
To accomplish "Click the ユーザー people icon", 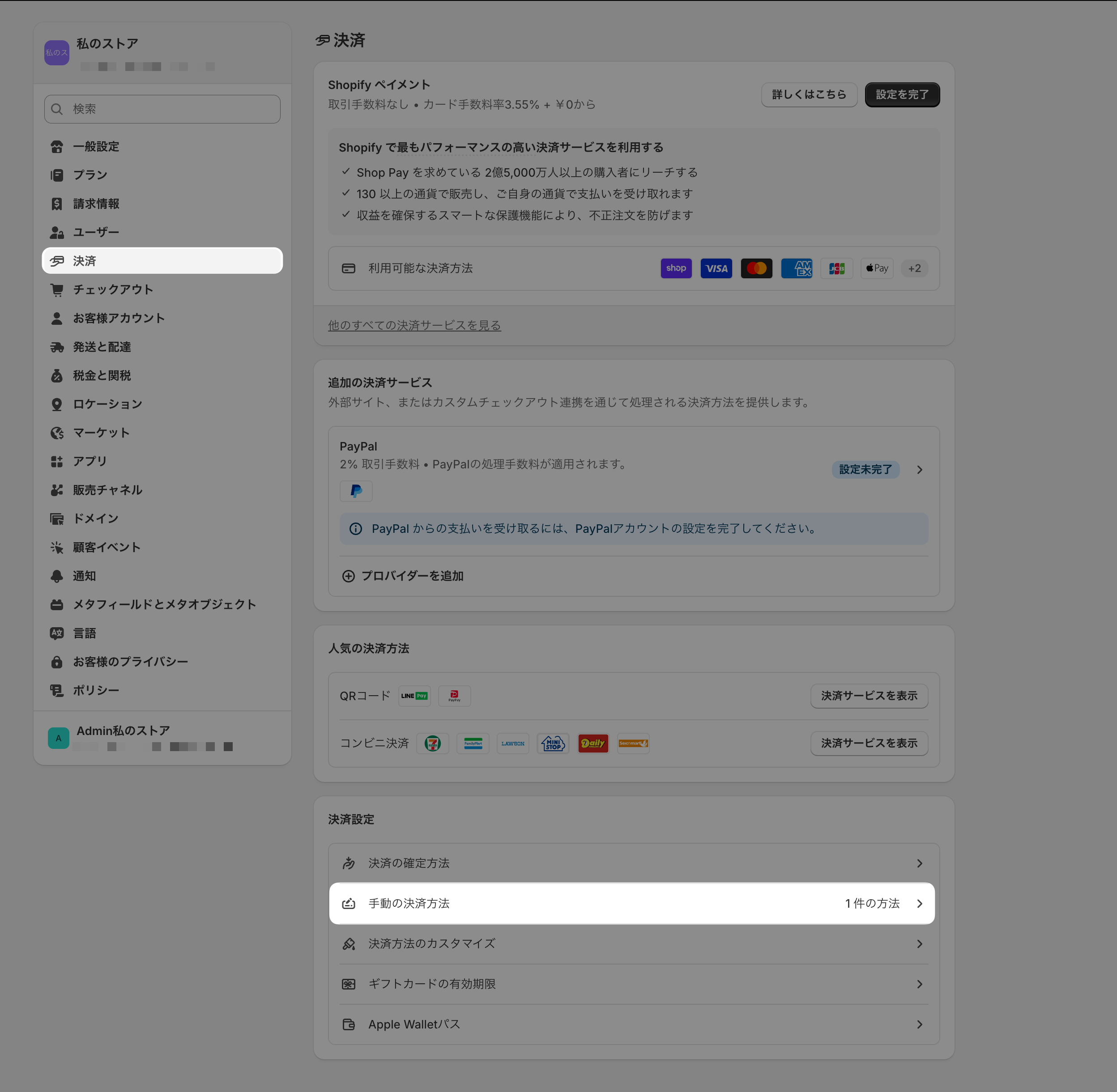I will (57, 232).
